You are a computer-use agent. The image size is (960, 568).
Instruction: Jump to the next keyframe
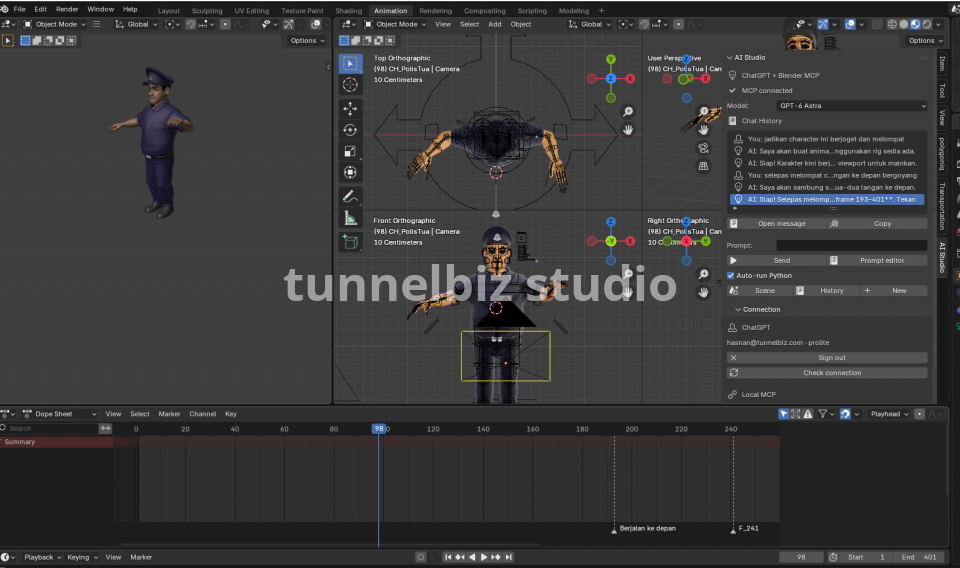pyautogui.click(x=496, y=557)
